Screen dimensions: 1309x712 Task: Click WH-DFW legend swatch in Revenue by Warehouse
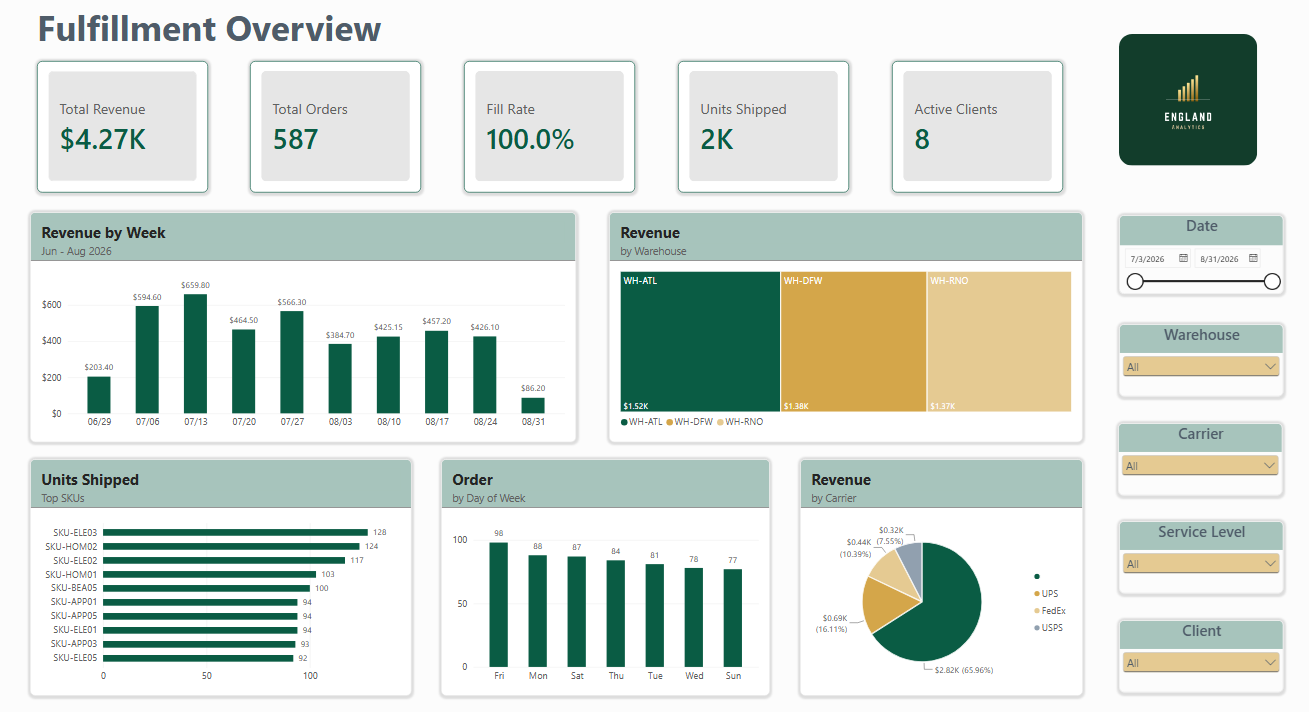tap(670, 422)
